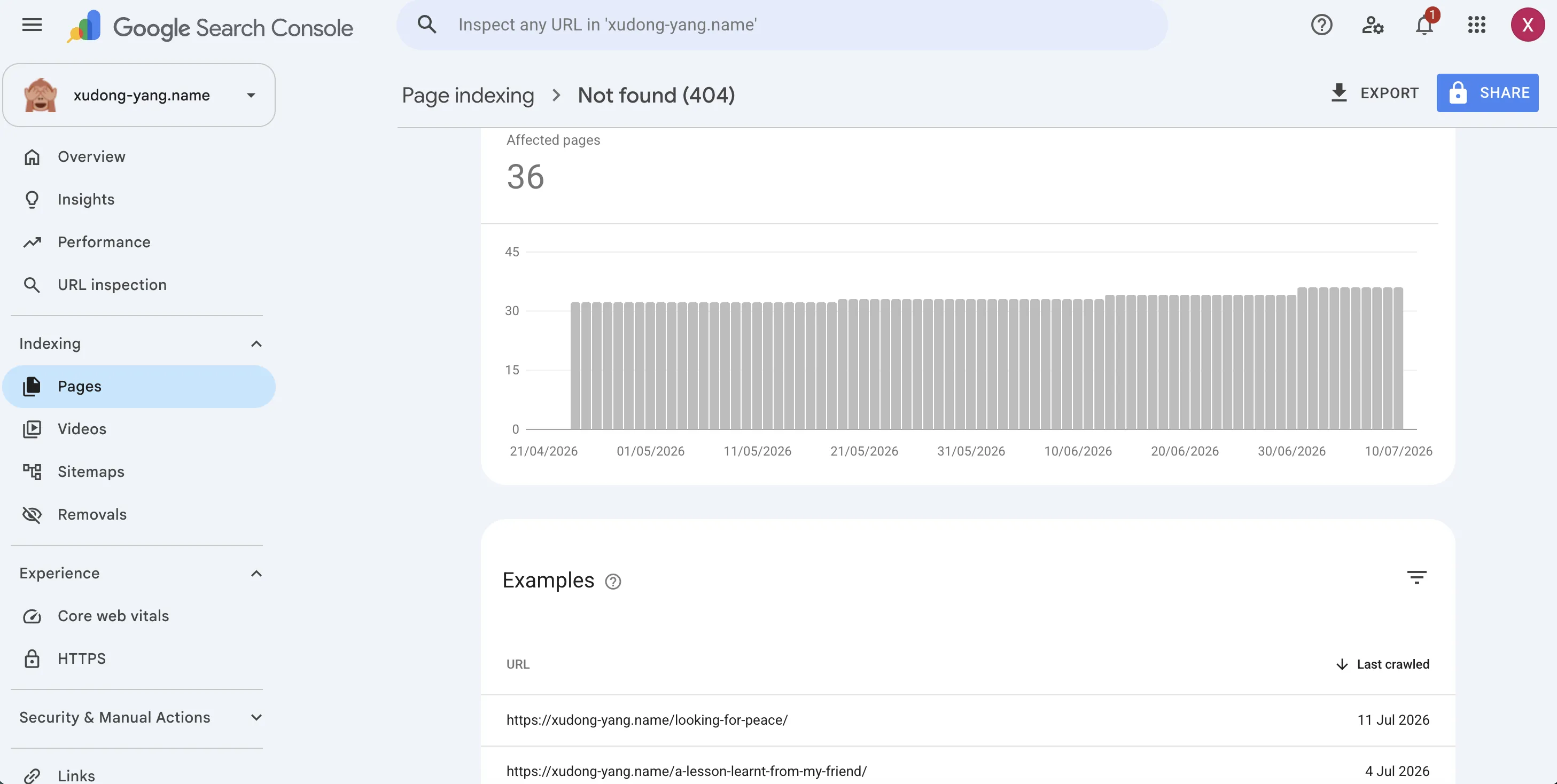Viewport: 1557px width, 784px height.
Task: Collapse the Experience section
Action: tap(256, 573)
